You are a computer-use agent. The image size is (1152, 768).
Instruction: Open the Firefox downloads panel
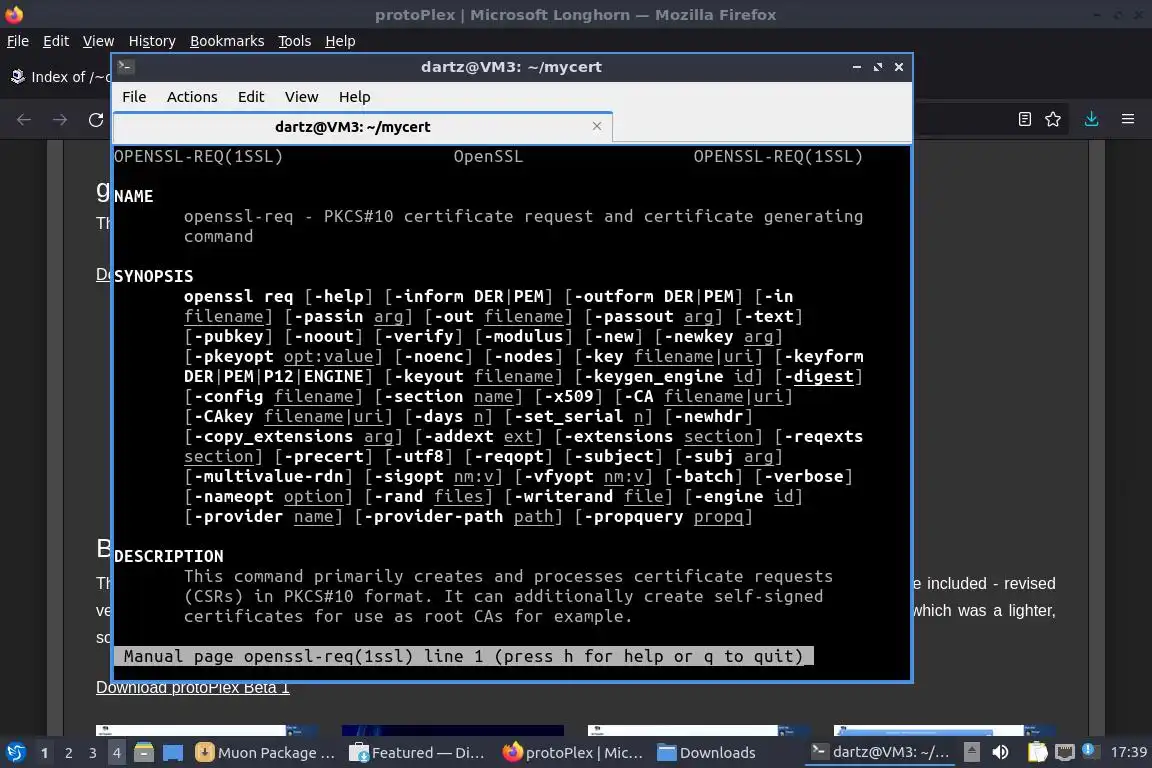pos(1092,119)
